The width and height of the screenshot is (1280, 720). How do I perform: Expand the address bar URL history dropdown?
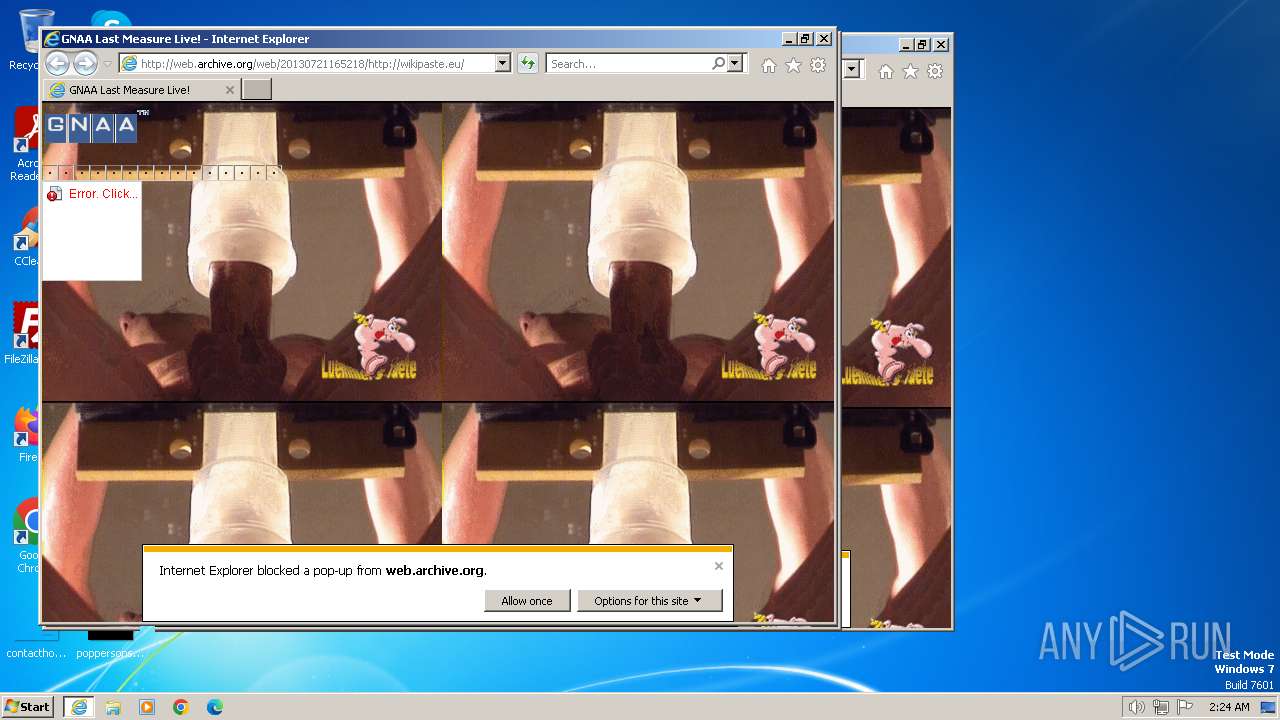coord(503,64)
